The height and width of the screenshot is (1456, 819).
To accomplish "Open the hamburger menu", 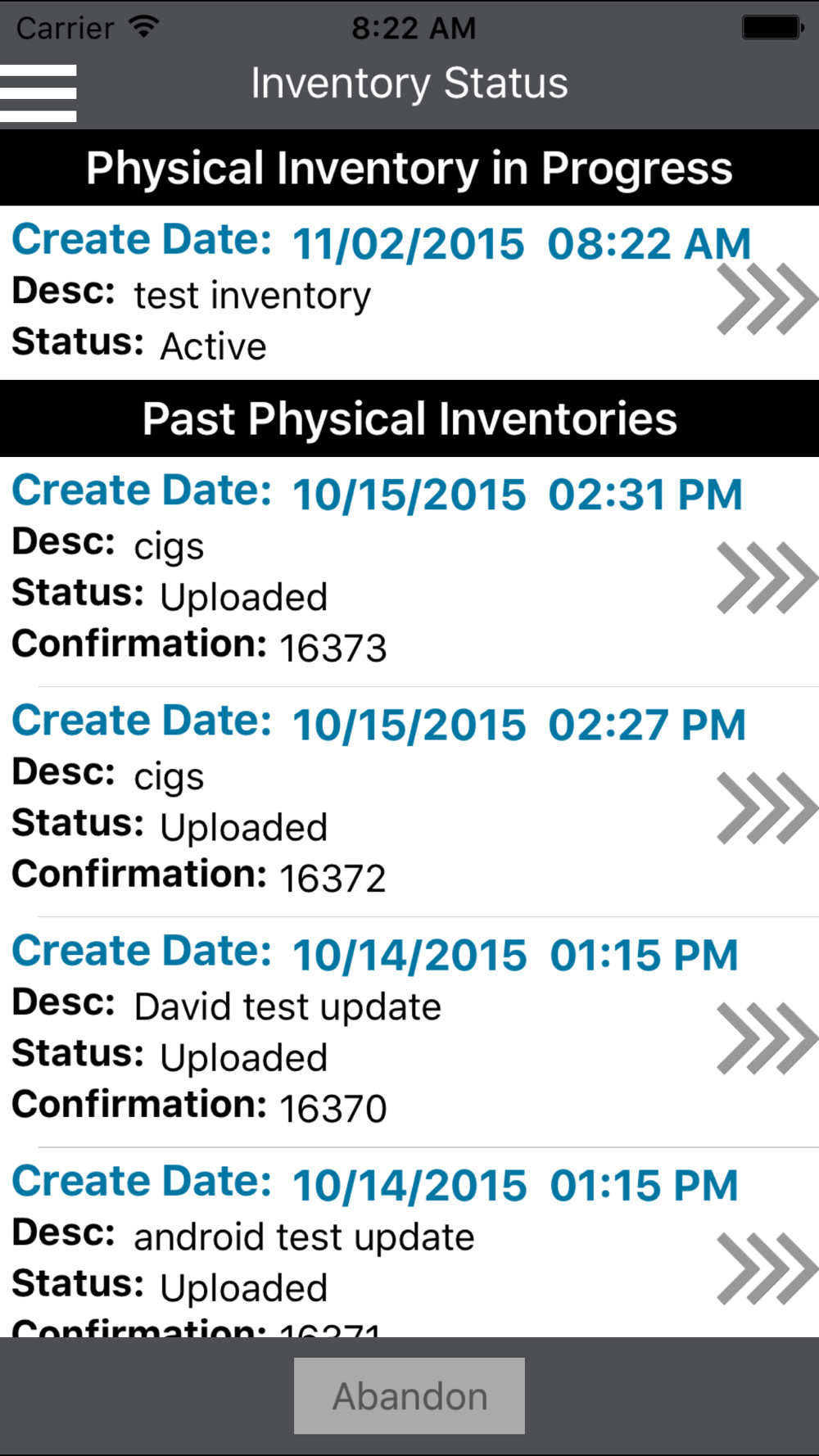I will pos(38,93).
